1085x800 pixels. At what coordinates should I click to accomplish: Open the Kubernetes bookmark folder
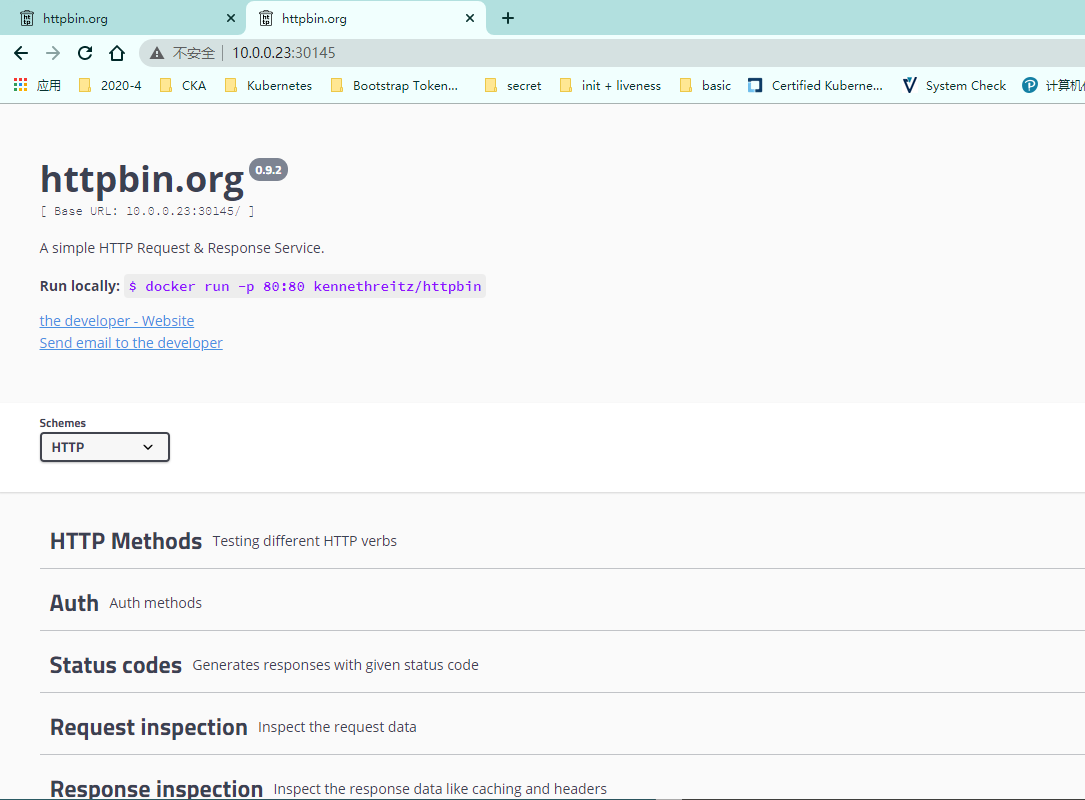click(x=269, y=85)
